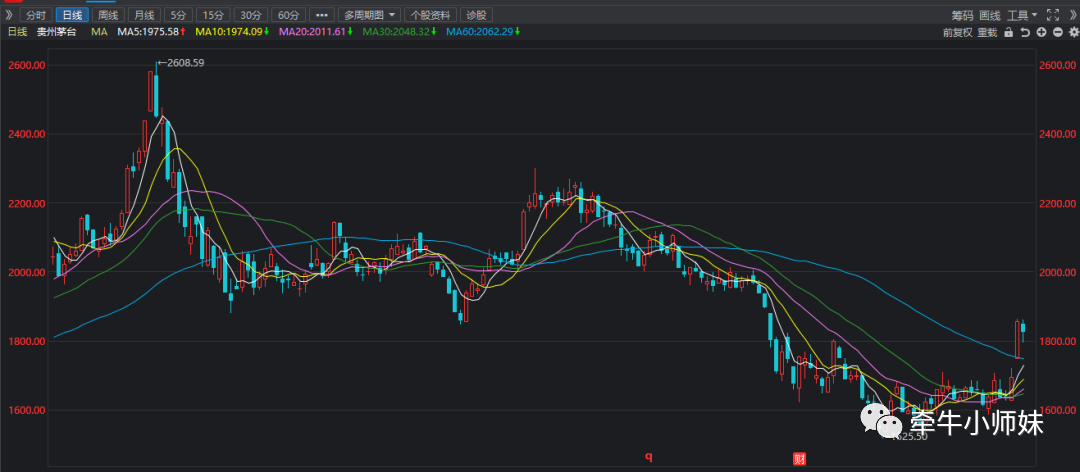Switch to the 分时 intraday tab
The height and width of the screenshot is (472, 1080).
point(35,15)
